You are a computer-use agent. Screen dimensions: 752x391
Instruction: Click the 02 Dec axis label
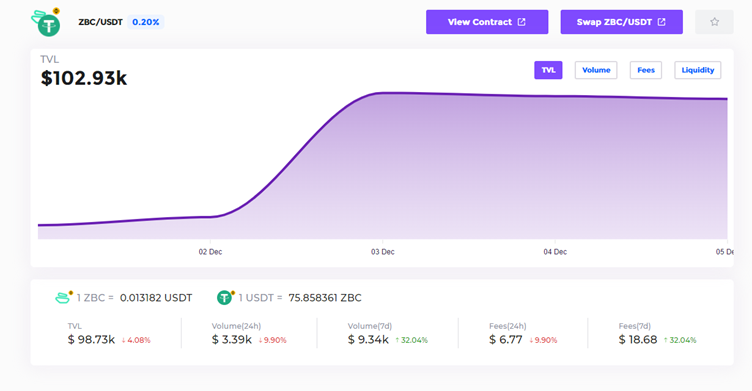pyautogui.click(x=210, y=252)
